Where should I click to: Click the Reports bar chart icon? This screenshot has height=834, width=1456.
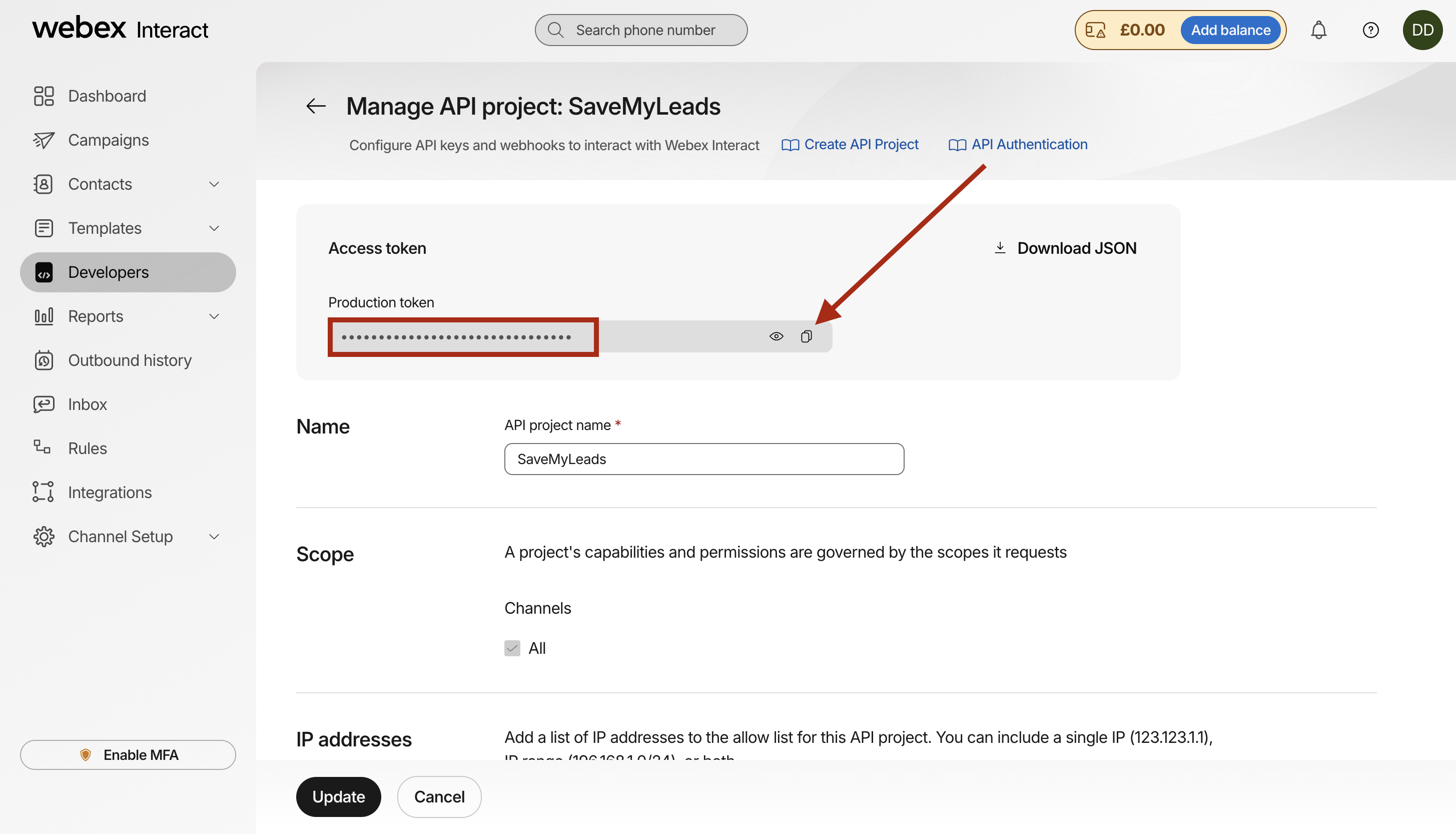[44, 316]
